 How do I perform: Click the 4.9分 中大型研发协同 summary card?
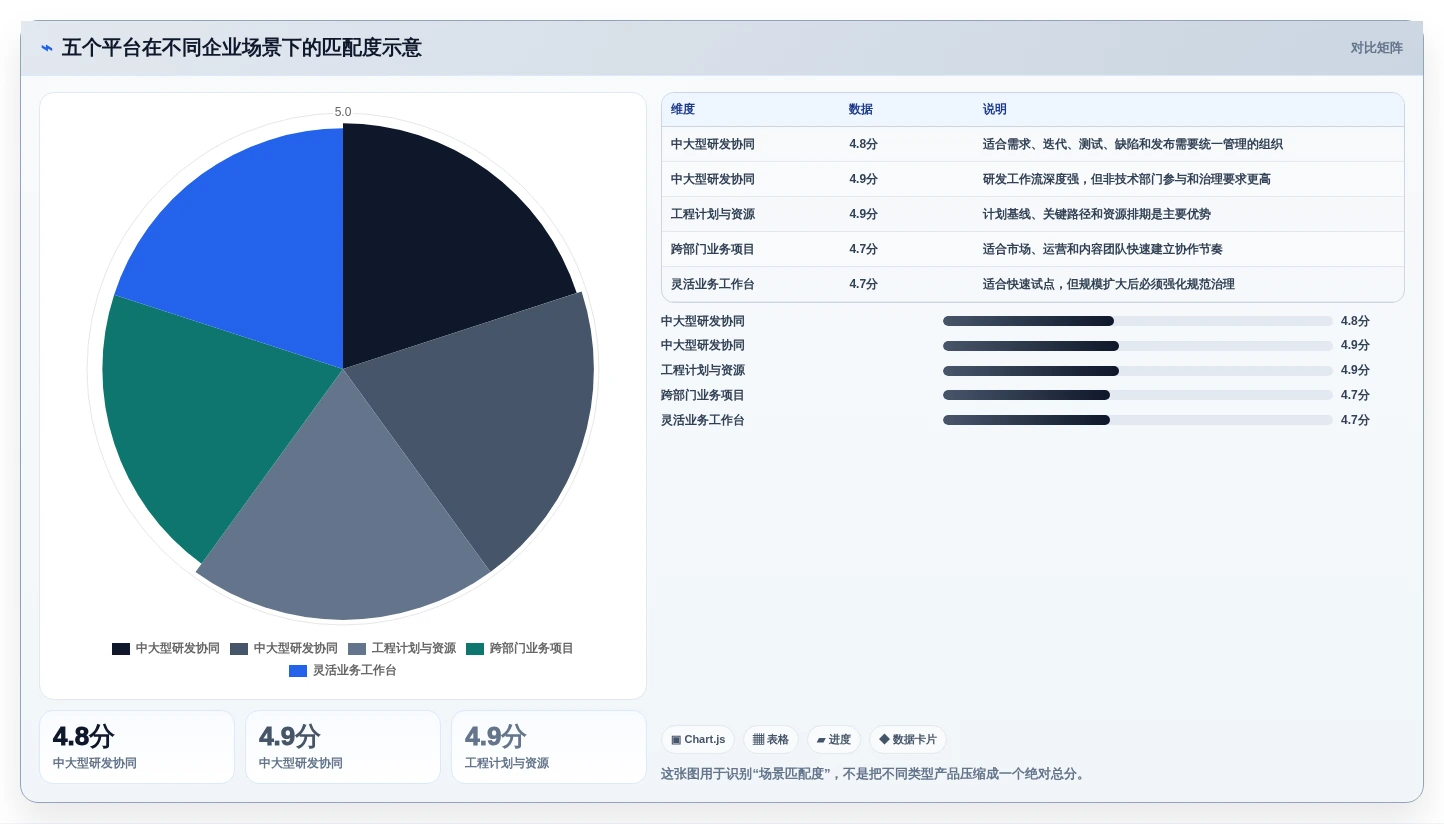coord(343,747)
